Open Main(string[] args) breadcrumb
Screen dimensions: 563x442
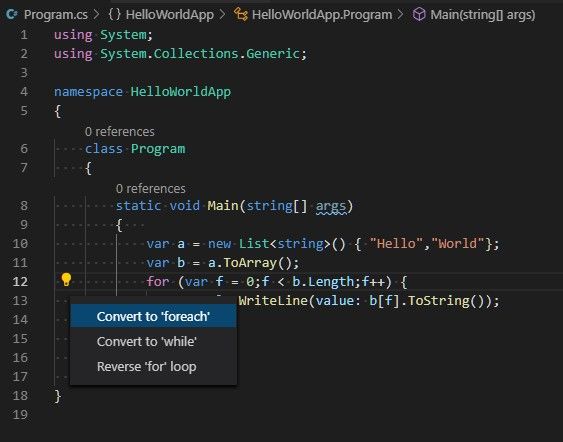click(x=483, y=15)
